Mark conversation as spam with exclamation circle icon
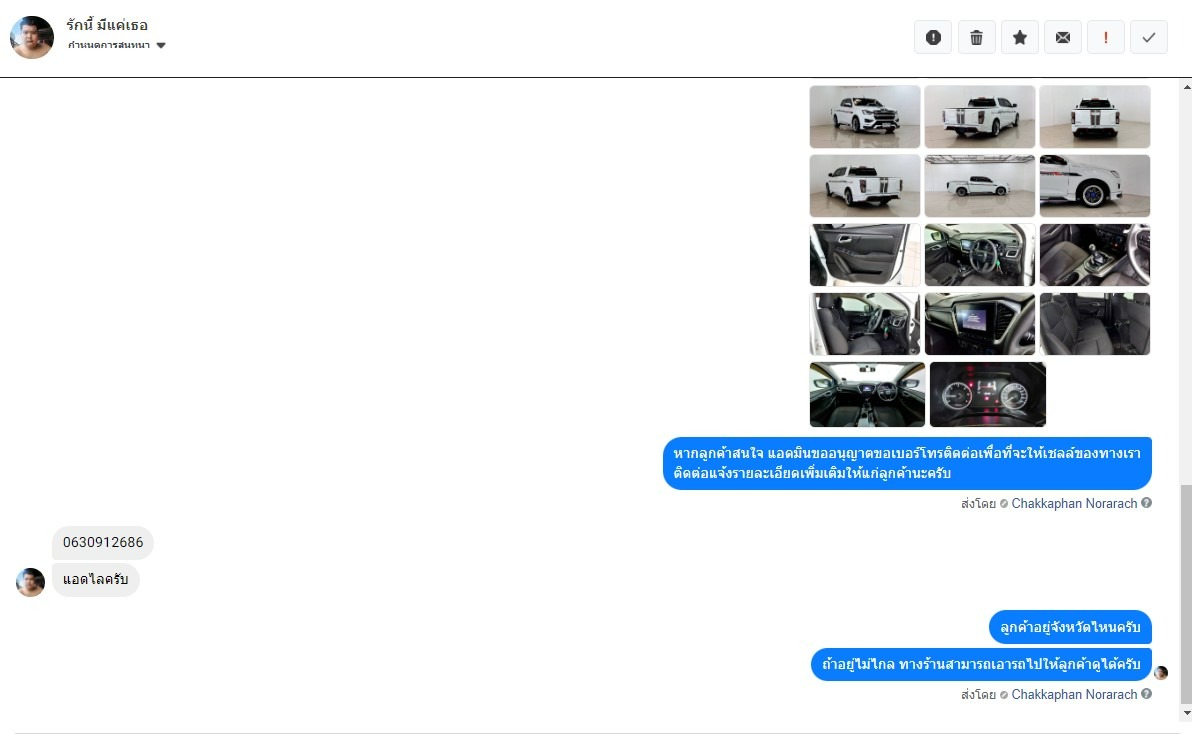This screenshot has width=1192, height=734. 933,37
